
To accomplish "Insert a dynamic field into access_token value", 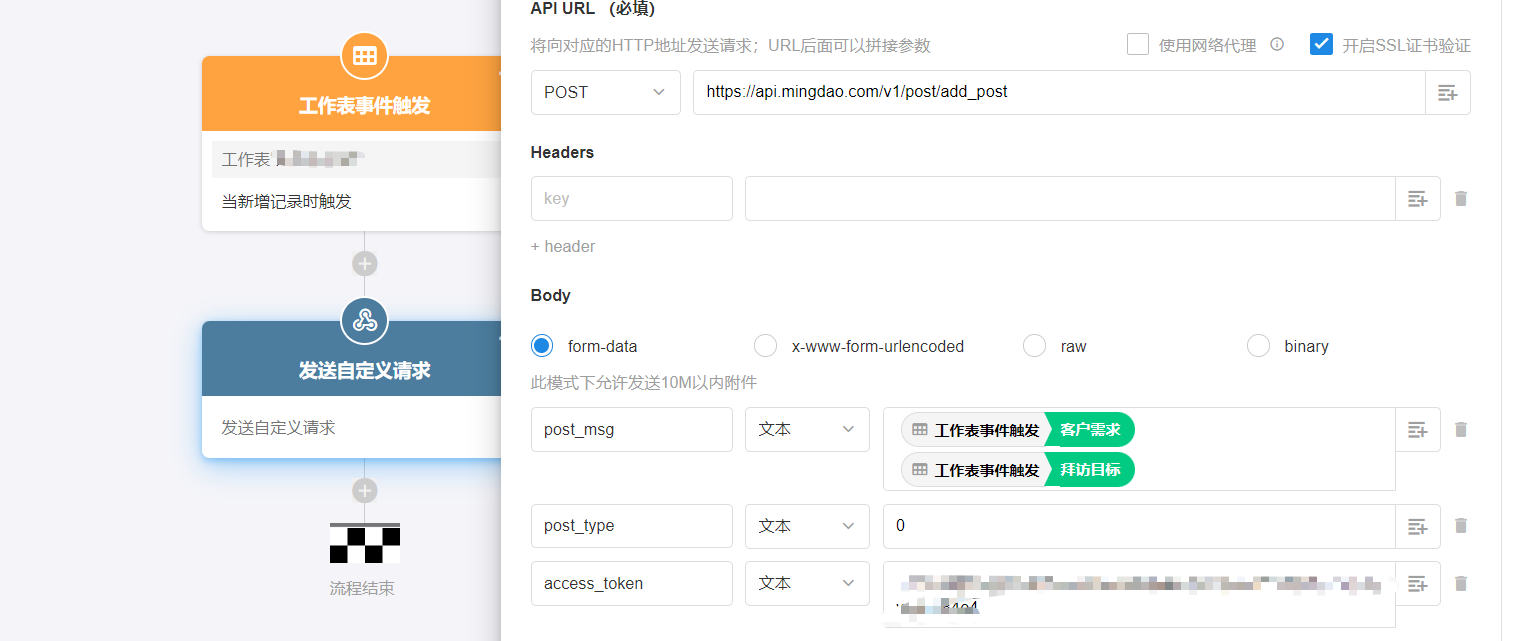I will click(1417, 583).
